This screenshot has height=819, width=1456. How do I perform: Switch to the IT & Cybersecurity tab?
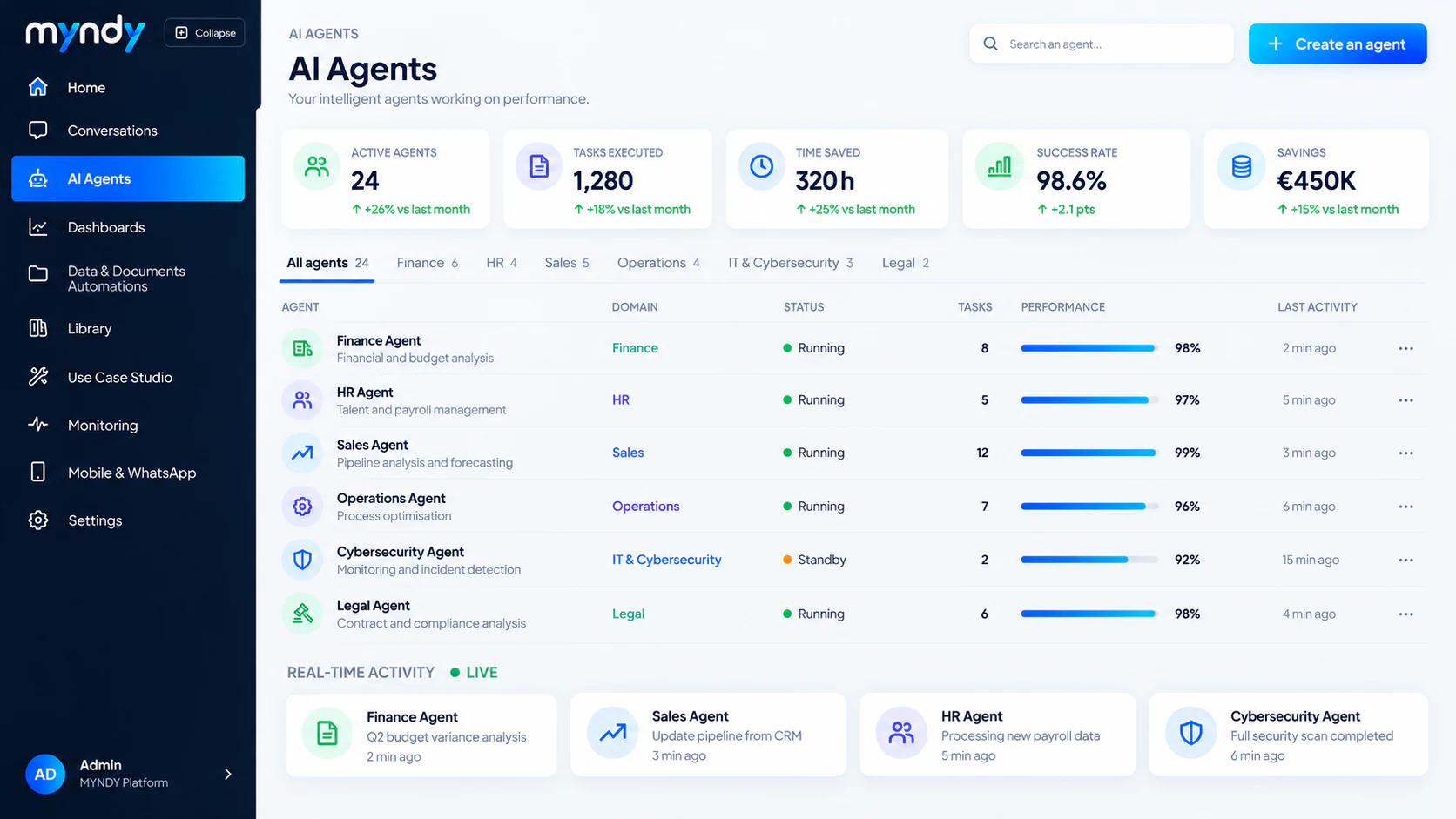pos(791,263)
